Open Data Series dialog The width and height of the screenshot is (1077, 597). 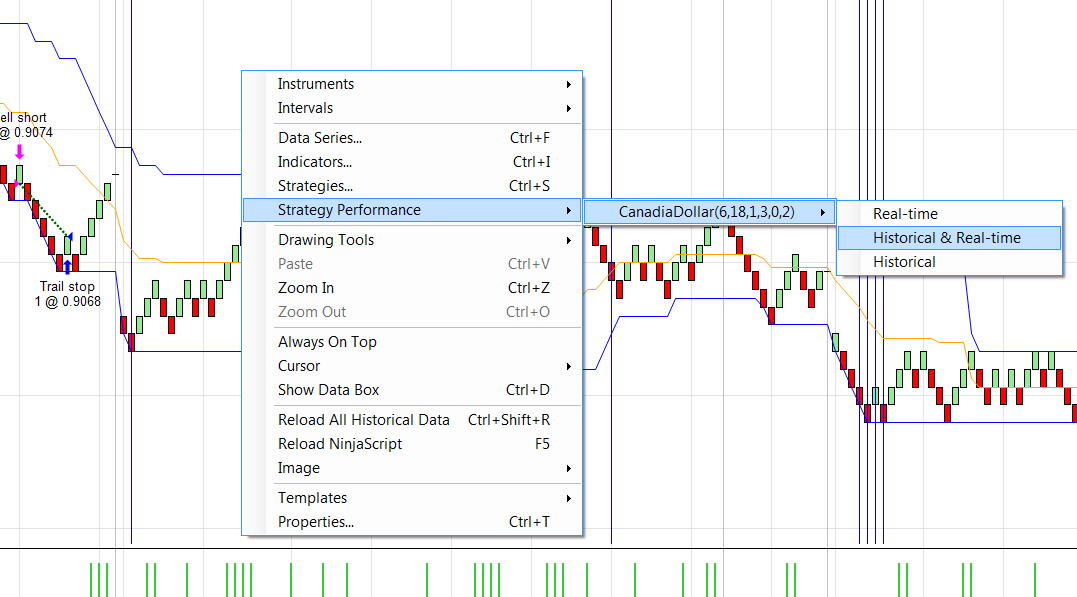coord(320,138)
